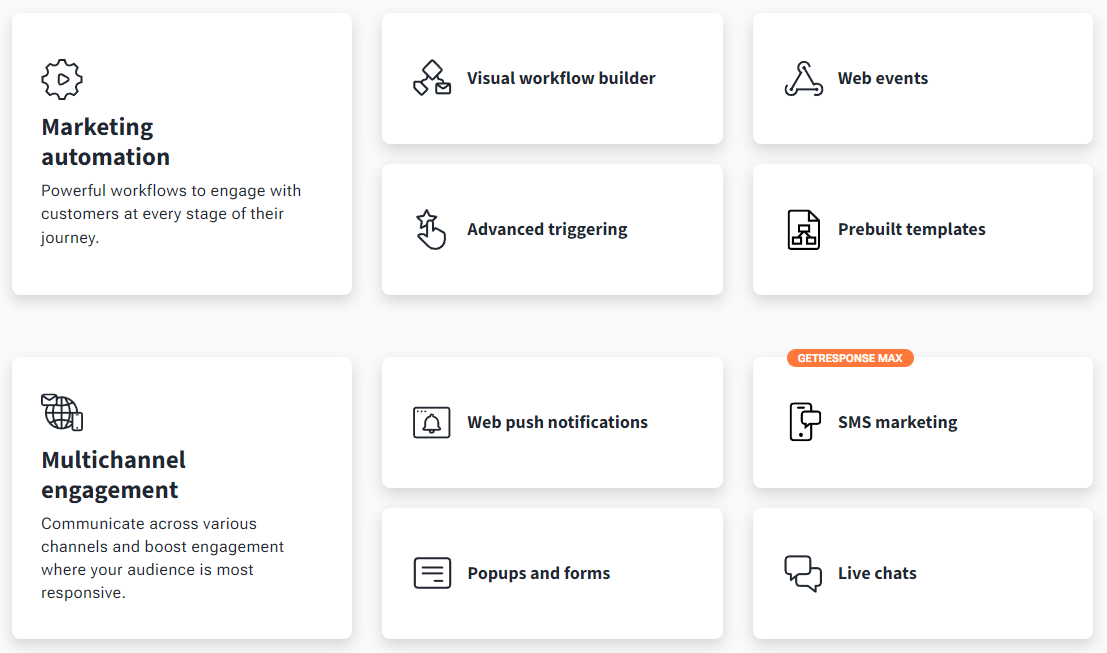This screenshot has width=1107, height=653.
Task: Click the Visual workflow builder icon
Action: [x=432, y=78]
